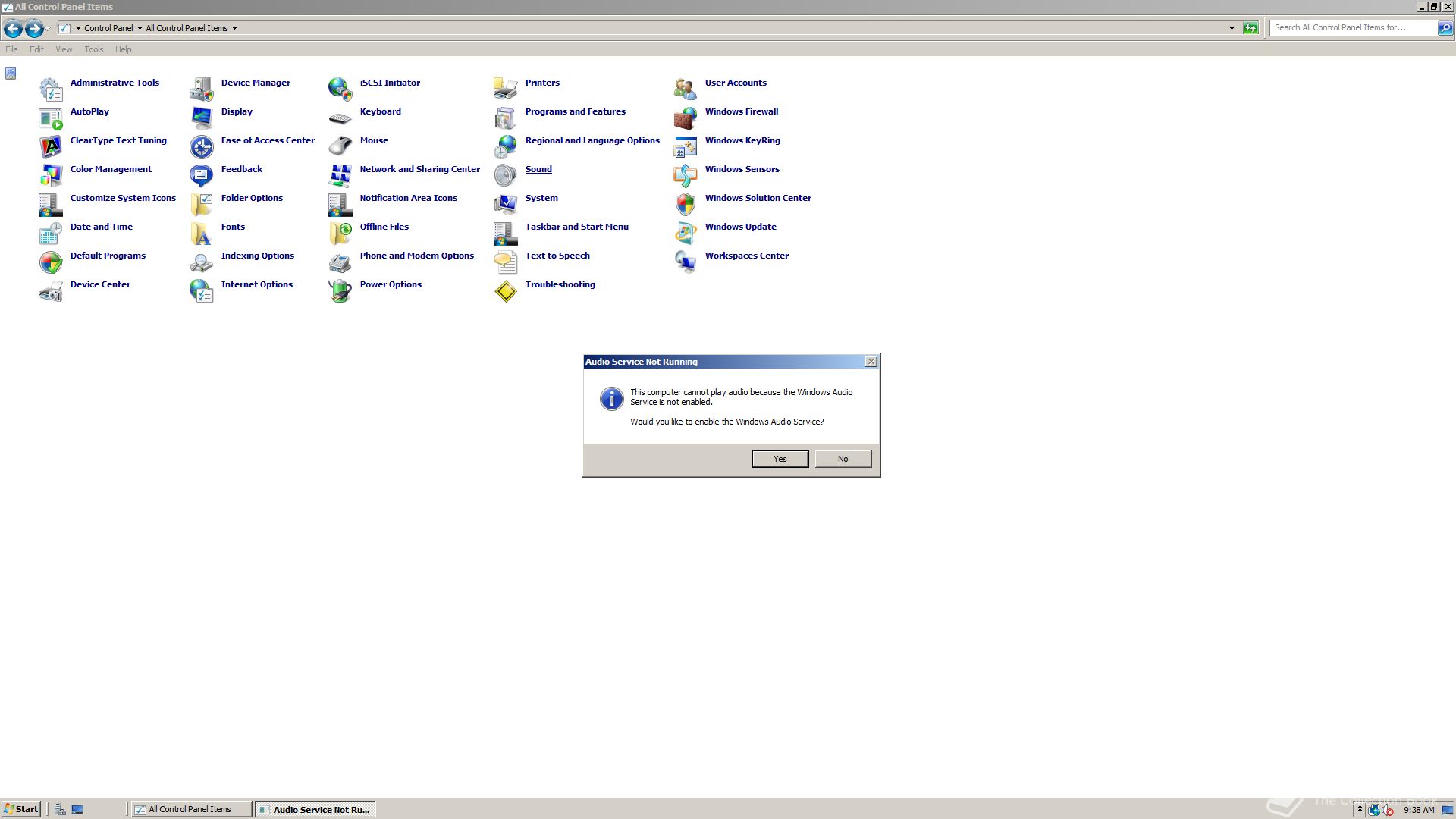This screenshot has width=1456, height=819.
Task: Open the File menu
Action: [x=11, y=49]
